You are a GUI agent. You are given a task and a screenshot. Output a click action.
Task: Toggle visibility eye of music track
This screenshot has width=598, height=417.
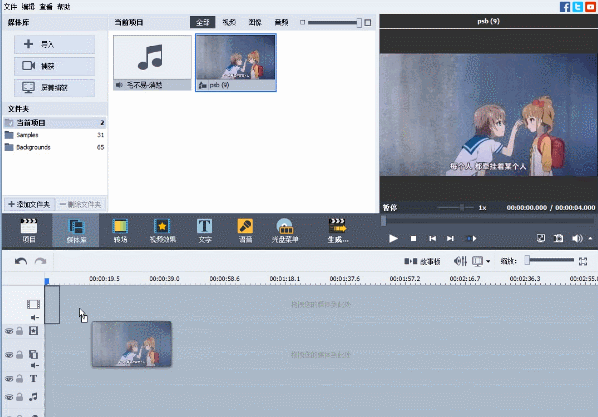pos(9,397)
